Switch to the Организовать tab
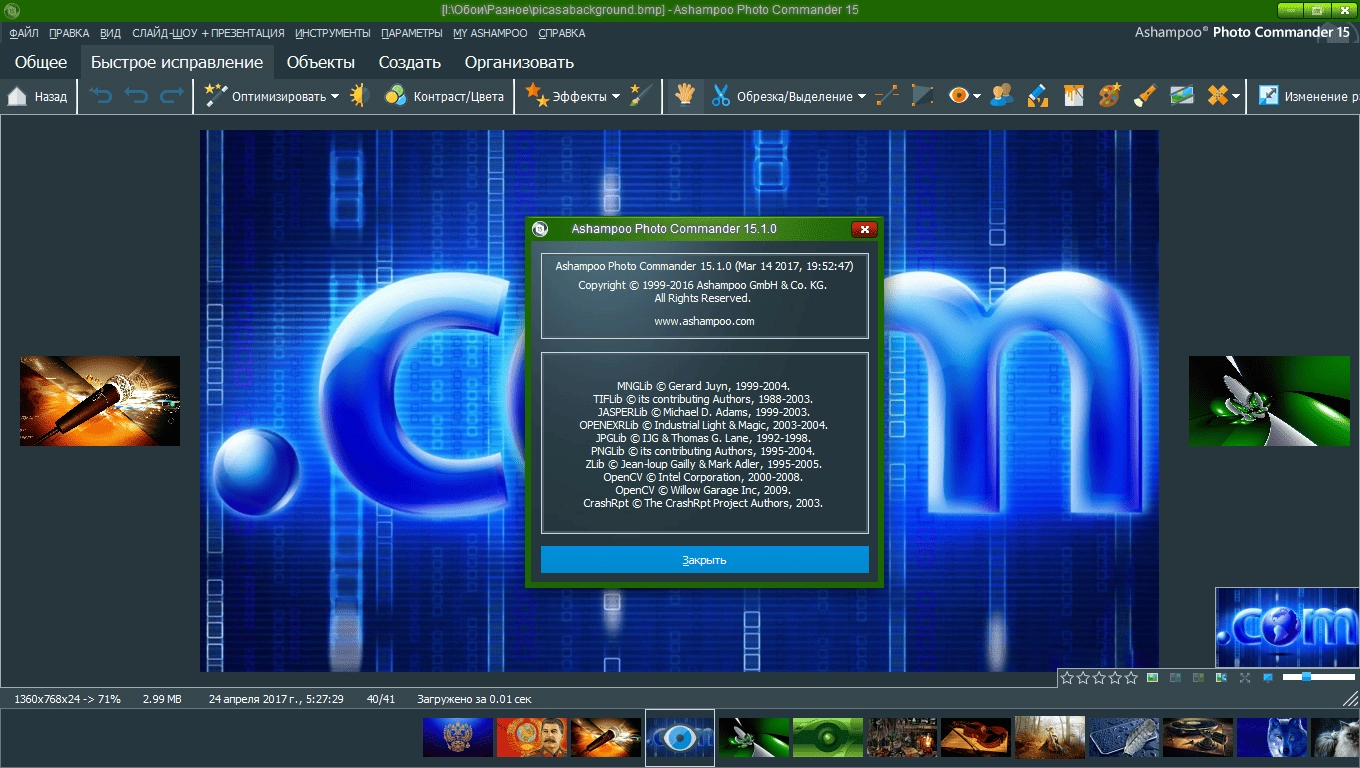 tap(519, 62)
